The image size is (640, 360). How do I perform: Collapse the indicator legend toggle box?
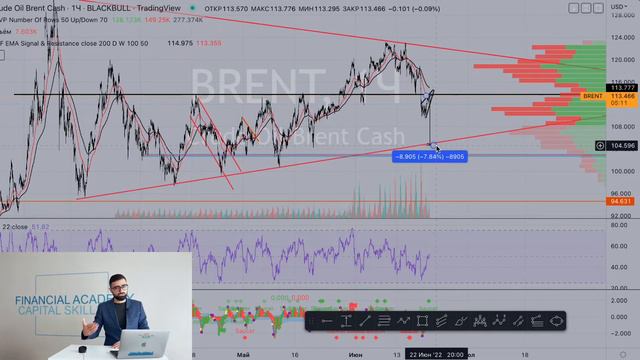click(x=2, y=56)
